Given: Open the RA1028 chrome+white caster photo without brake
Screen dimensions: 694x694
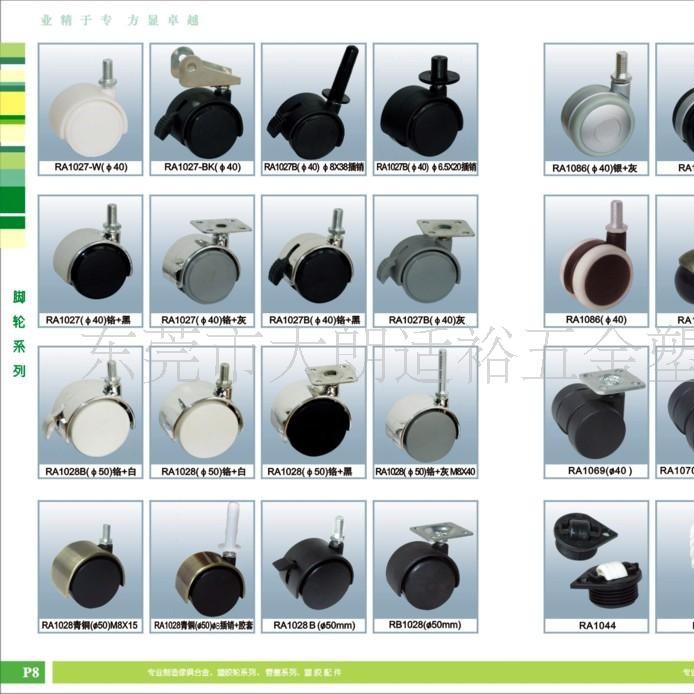Looking at the screenshot, I should [x=202, y=406].
